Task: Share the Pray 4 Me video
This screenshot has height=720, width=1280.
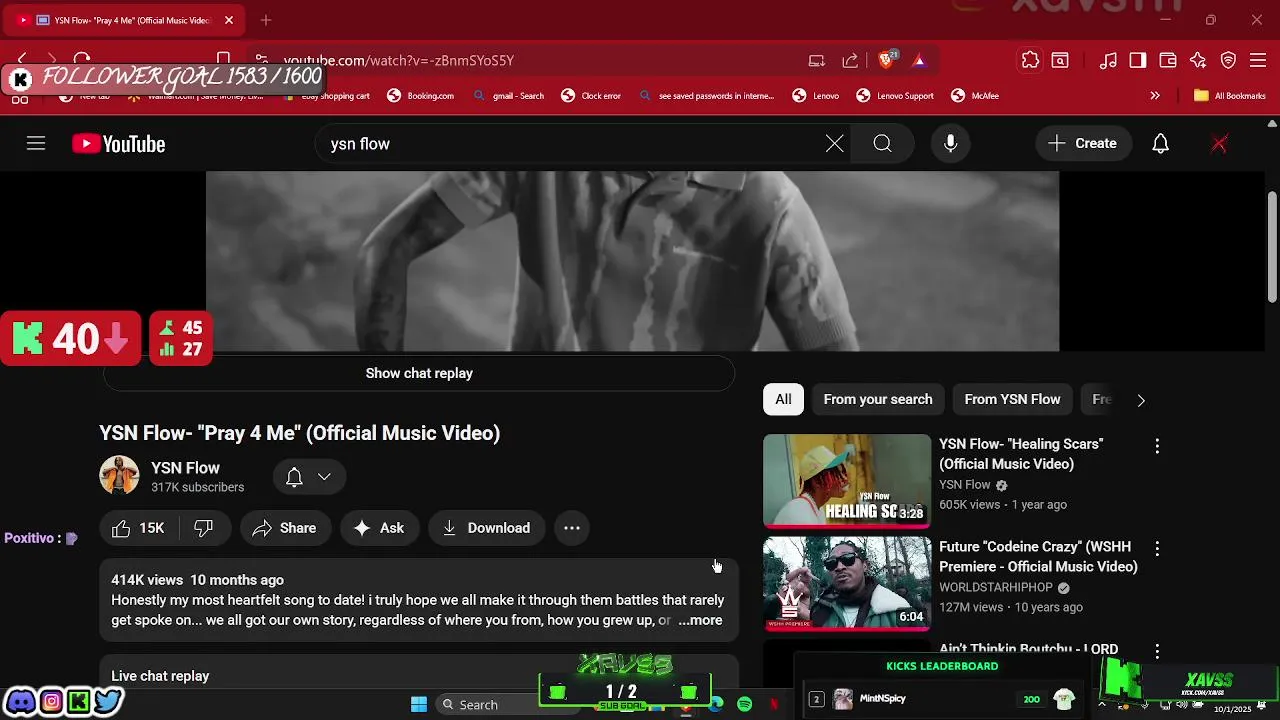Action: click(285, 528)
